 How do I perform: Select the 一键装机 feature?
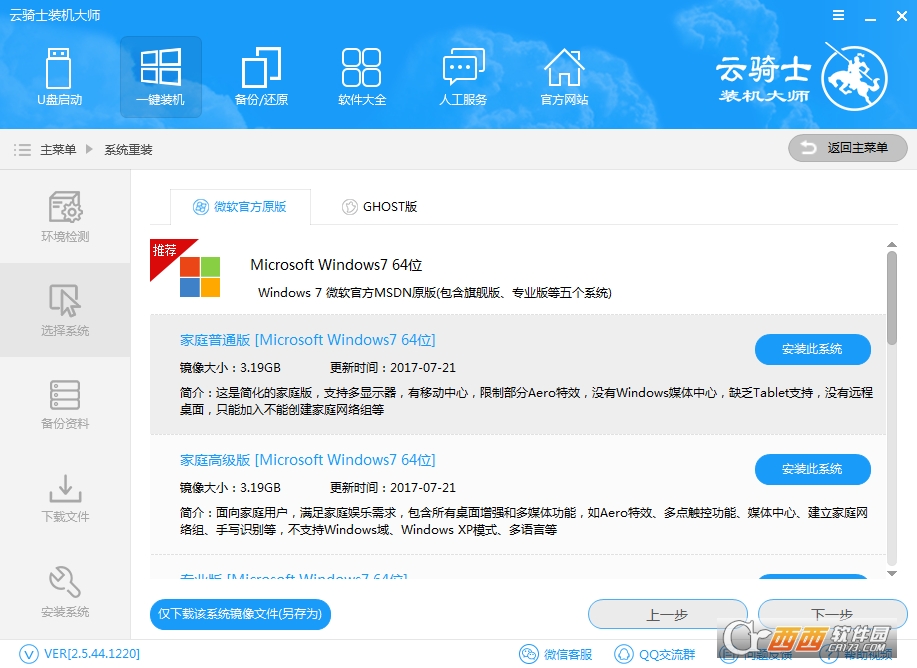pos(160,77)
